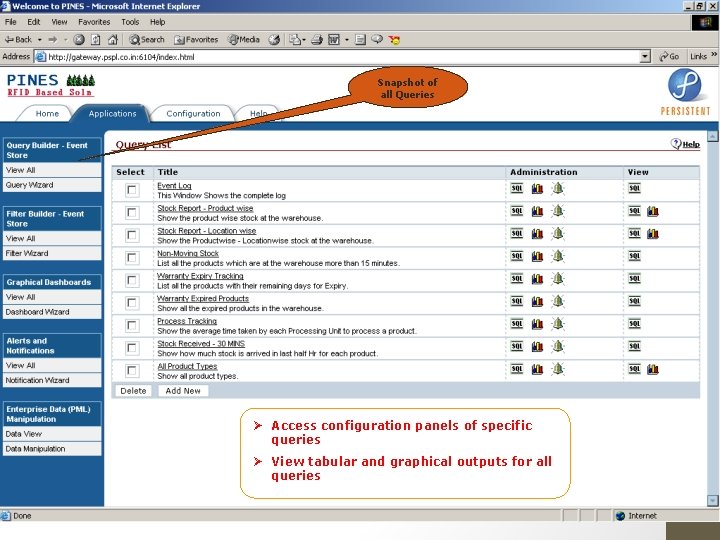View chart output for Stock Report - Location wise

click(652, 234)
